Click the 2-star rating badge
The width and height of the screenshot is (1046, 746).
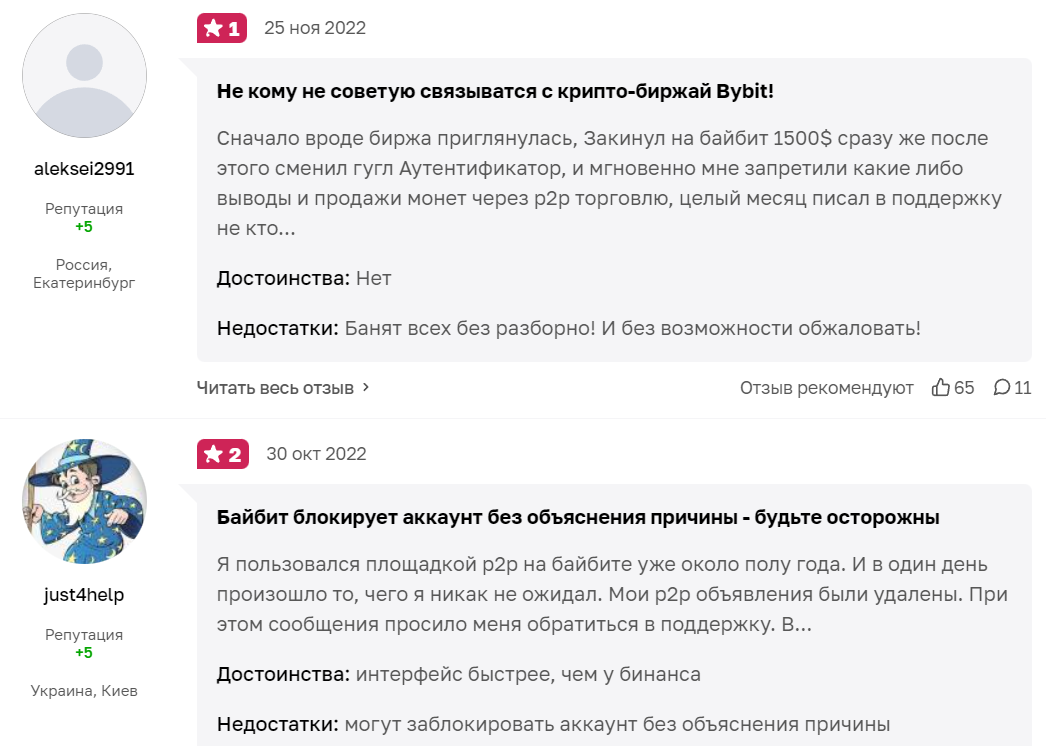[x=223, y=454]
